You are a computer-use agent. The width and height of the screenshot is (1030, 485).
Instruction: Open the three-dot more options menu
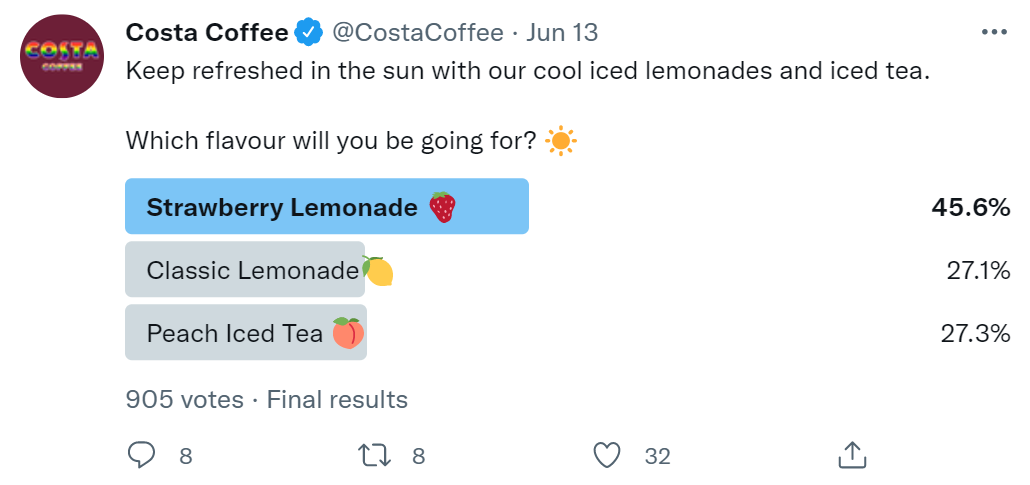994,32
